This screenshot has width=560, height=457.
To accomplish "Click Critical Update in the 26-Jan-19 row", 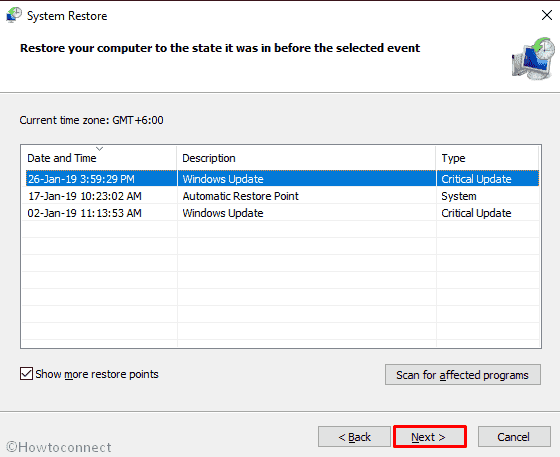I will 476,179.
